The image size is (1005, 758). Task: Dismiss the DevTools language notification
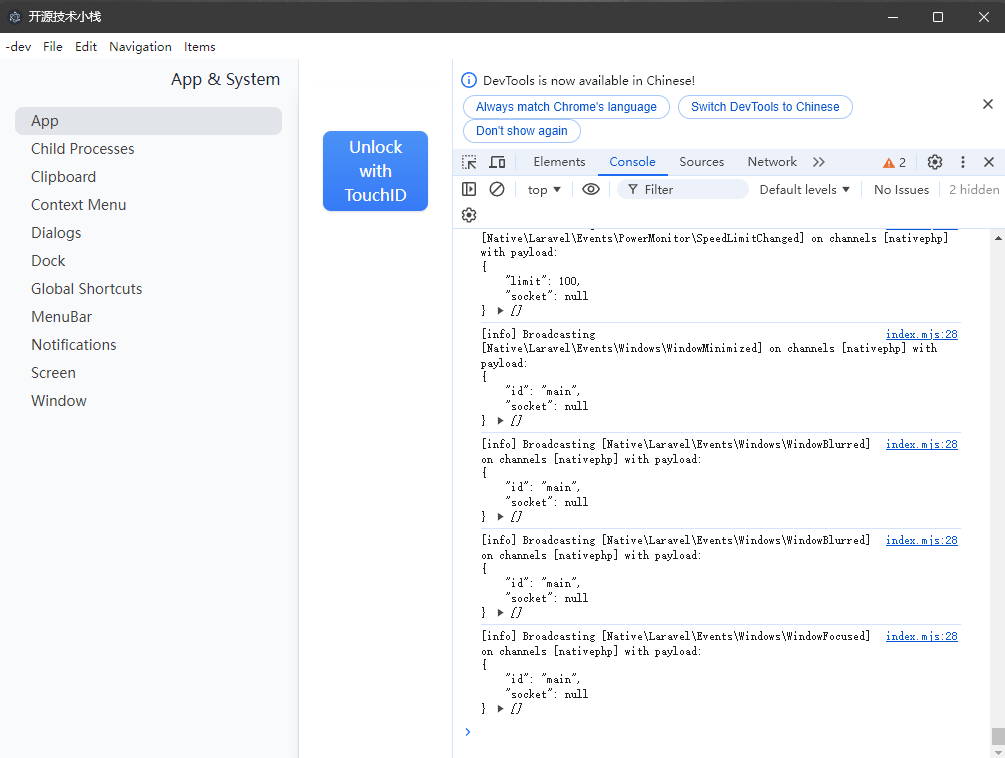point(988,104)
